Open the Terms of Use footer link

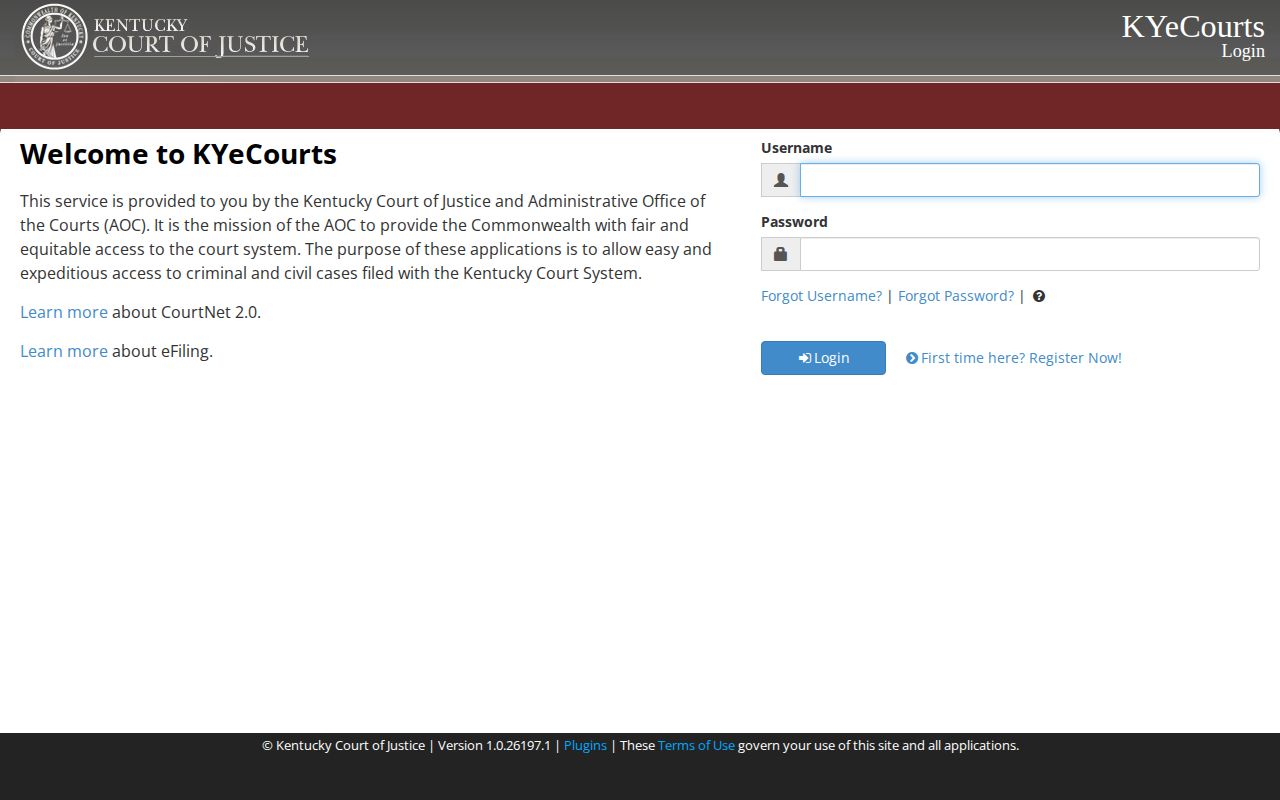coord(696,745)
